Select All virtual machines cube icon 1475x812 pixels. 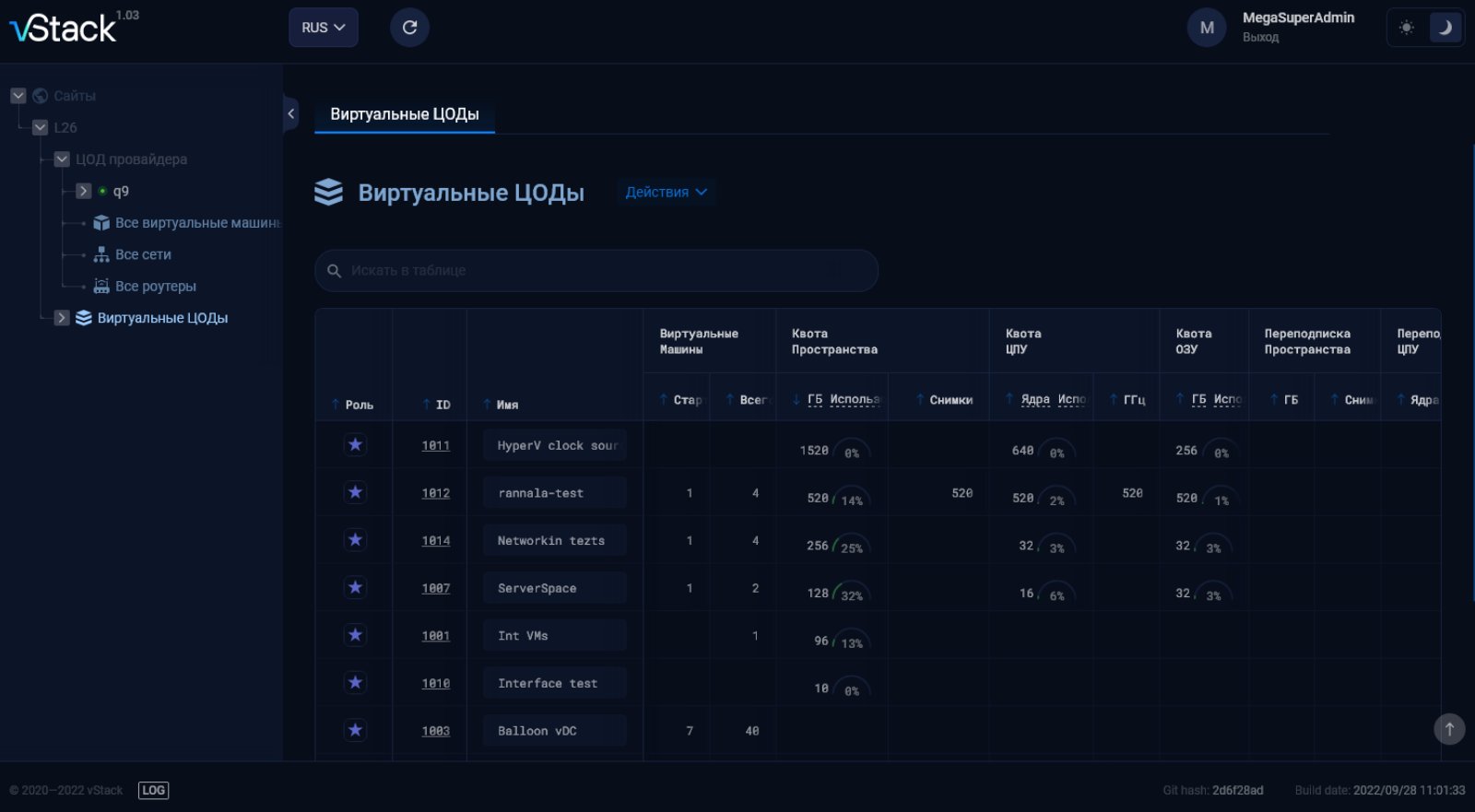click(101, 223)
